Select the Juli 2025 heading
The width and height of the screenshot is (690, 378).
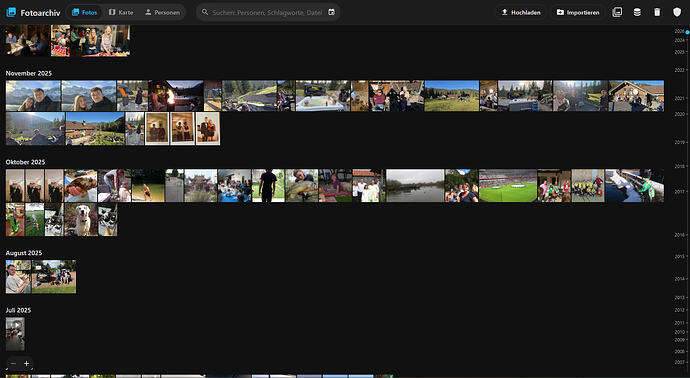tap(18, 310)
